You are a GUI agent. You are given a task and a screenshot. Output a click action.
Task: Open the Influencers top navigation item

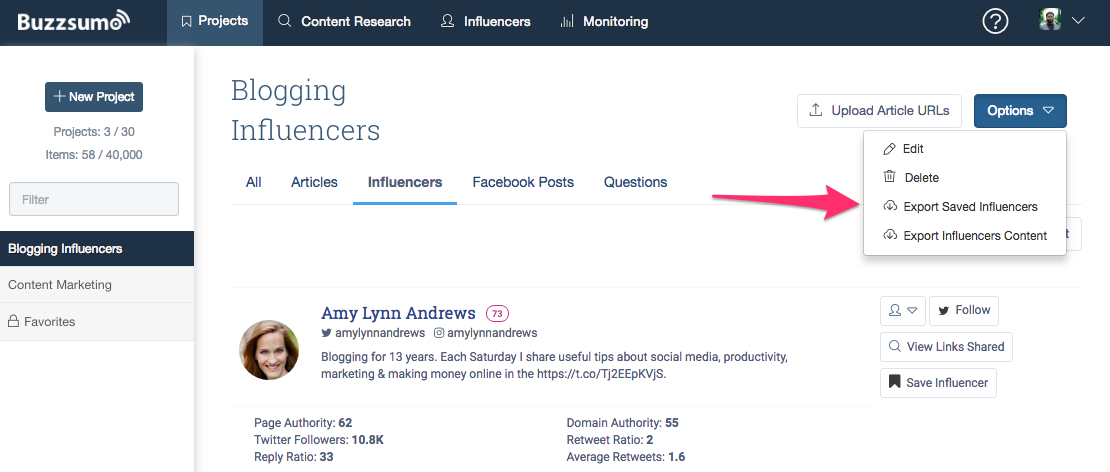point(485,21)
